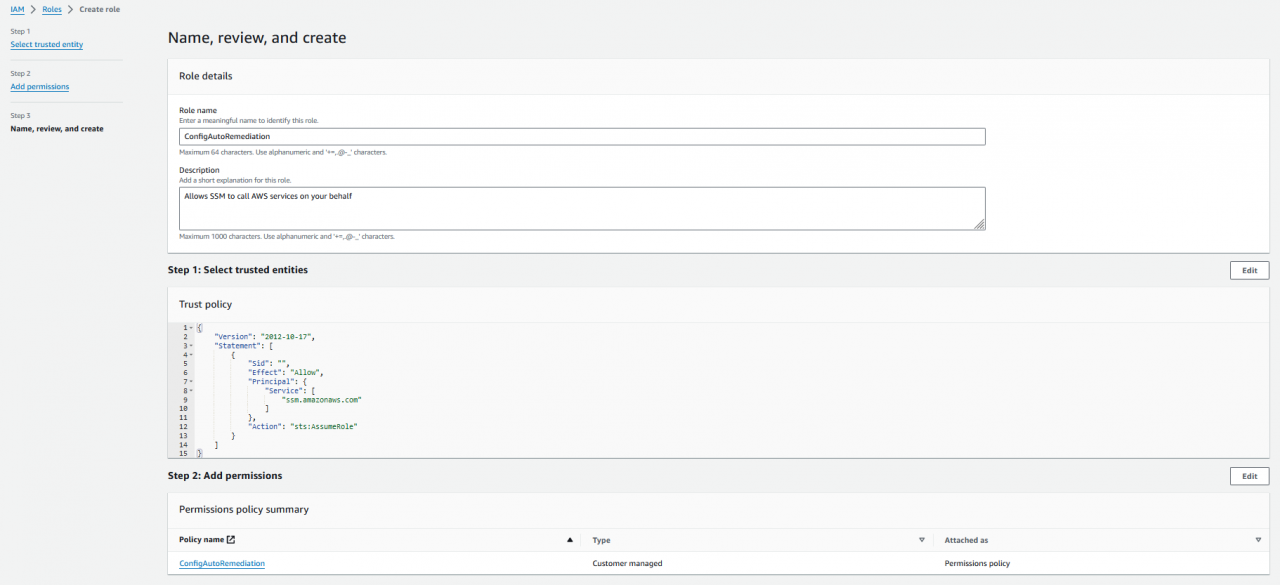
Task: Sort by Attached as column arrow
Action: [x=1258, y=540]
